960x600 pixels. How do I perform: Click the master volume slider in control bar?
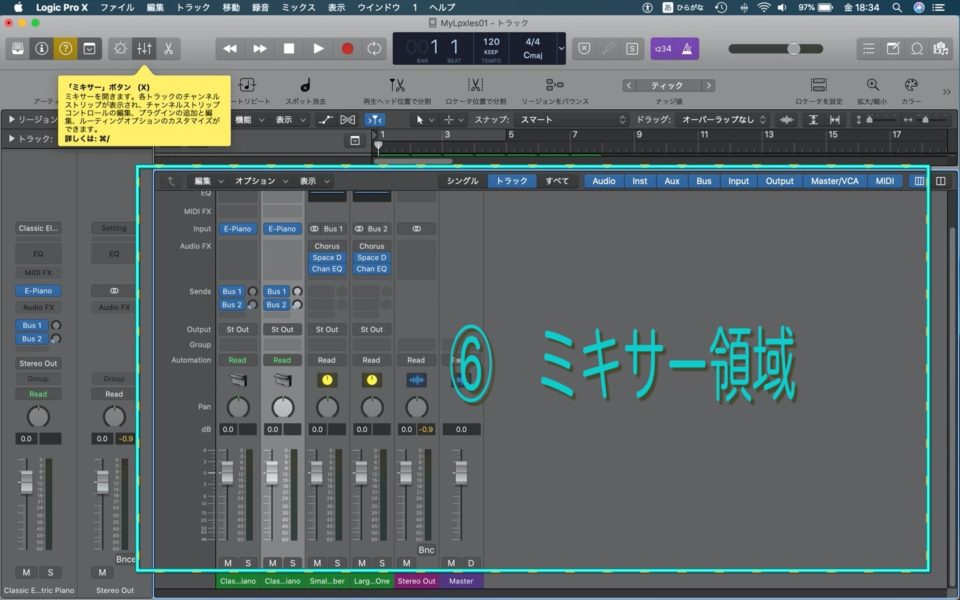pos(776,49)
